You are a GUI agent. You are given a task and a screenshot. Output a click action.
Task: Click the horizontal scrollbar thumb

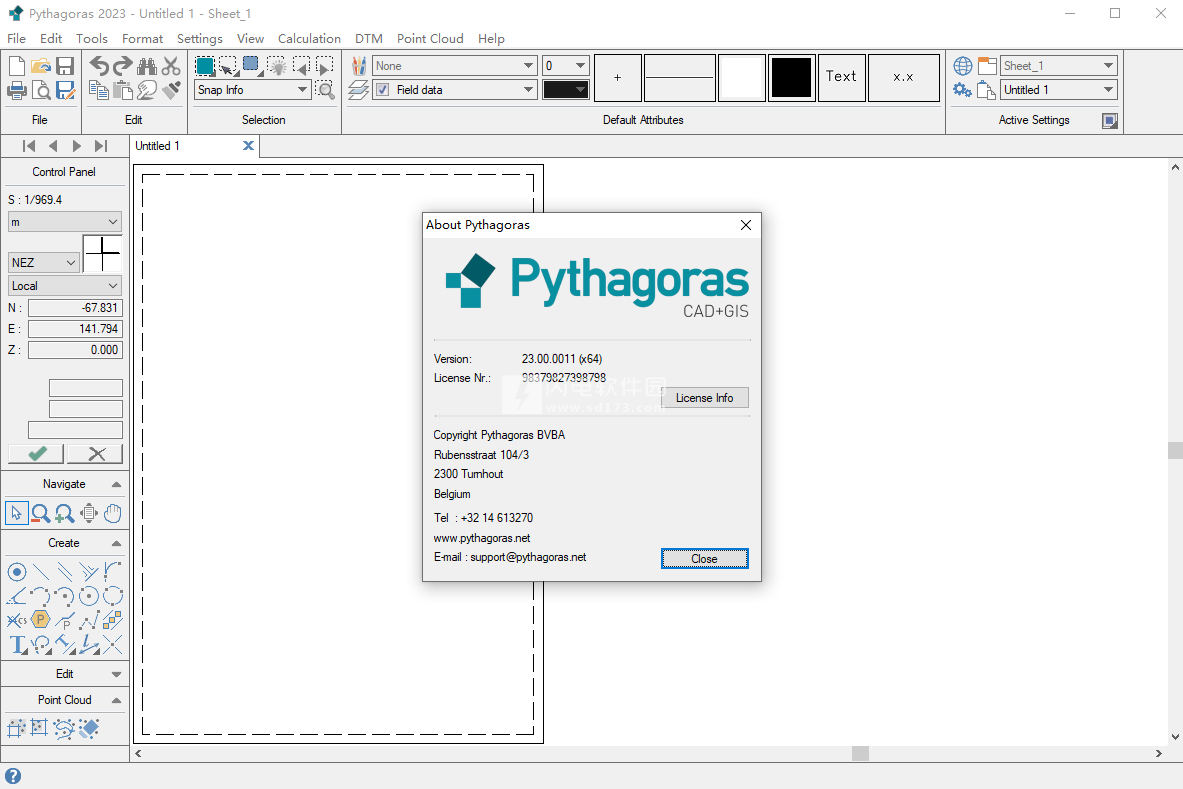pyautogui.click(x=860, y=753)
